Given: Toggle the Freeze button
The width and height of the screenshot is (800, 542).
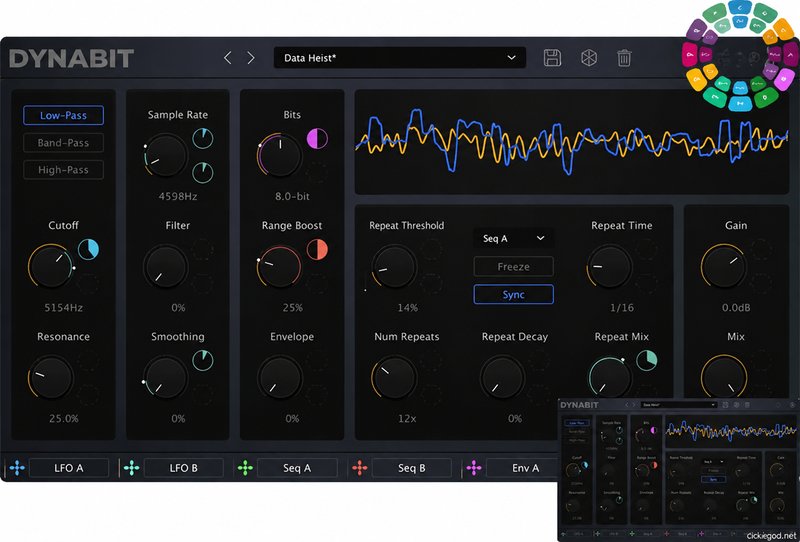Looking at the screenshot, I should 513,266.
